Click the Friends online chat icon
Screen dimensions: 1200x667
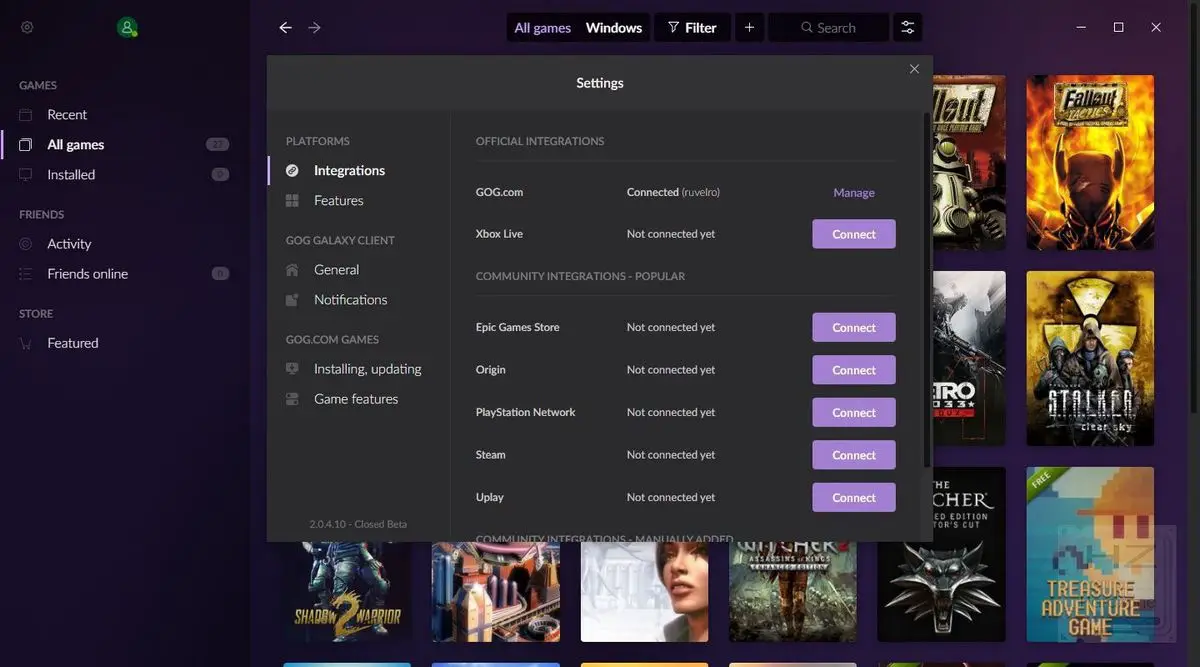pos(26,274)
